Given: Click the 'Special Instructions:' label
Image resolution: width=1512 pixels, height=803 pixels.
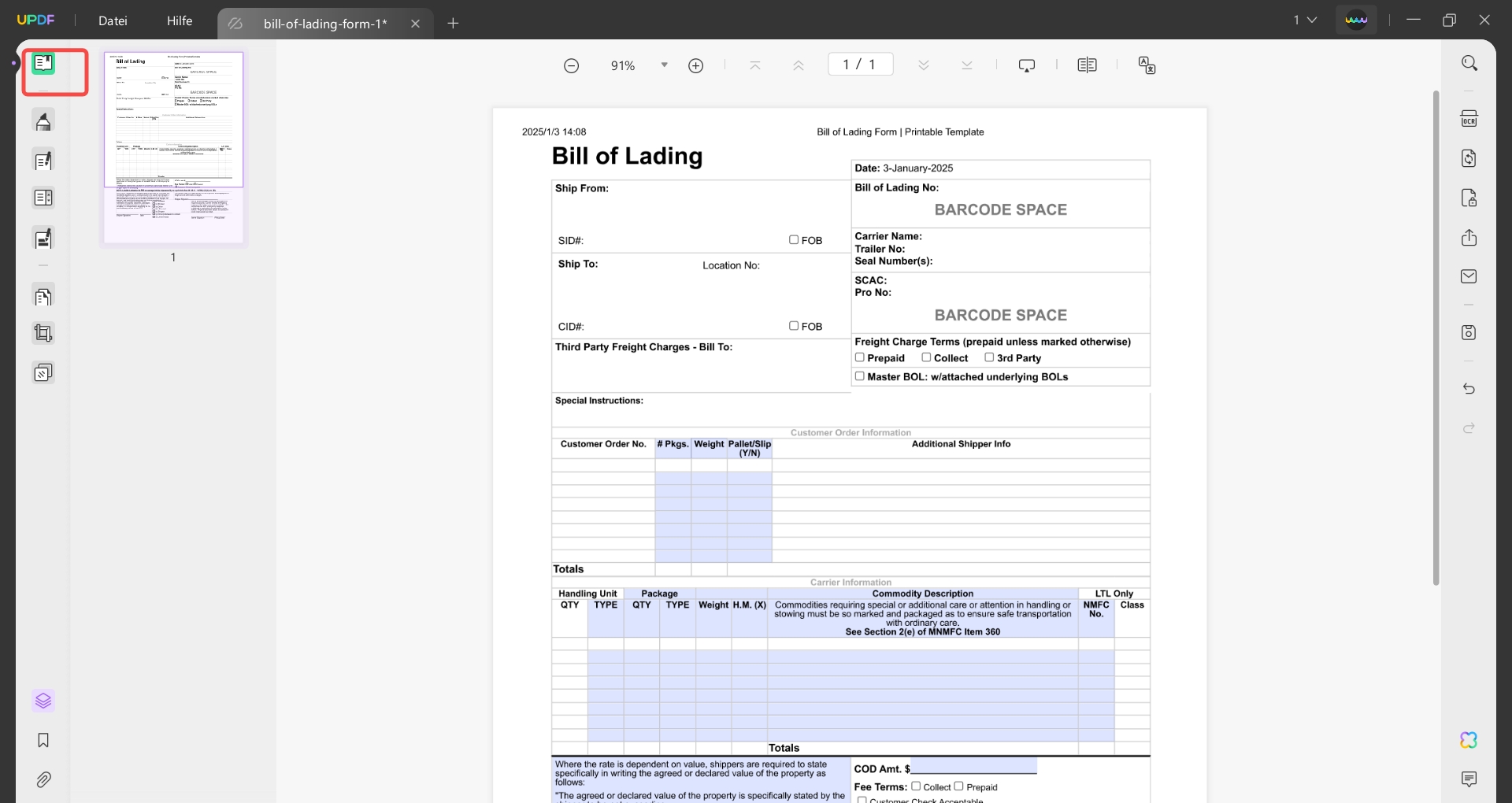Looking at the screenshot, I should (x=598, y=401).
